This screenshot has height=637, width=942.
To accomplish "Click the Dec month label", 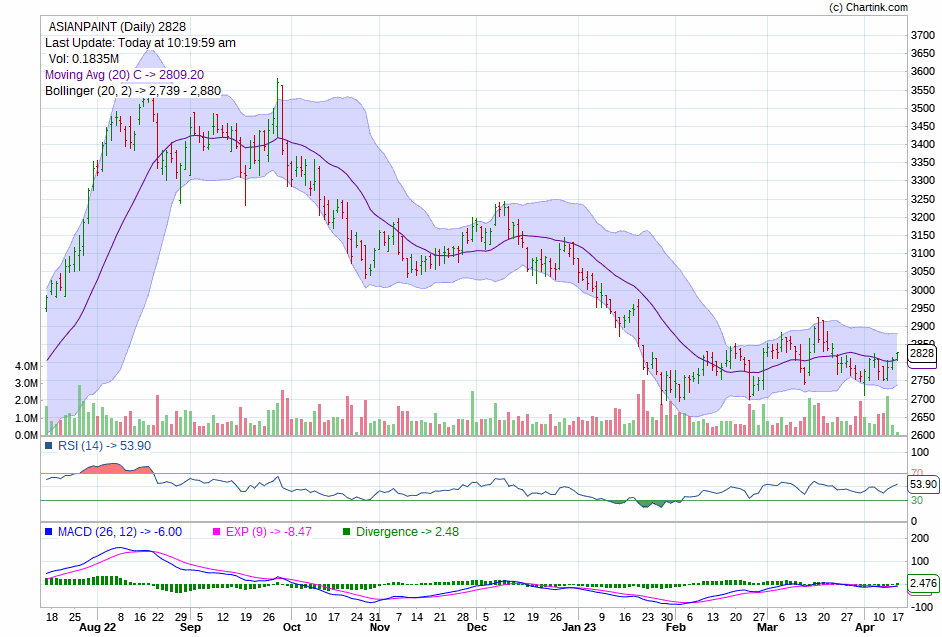I will 476,627.
